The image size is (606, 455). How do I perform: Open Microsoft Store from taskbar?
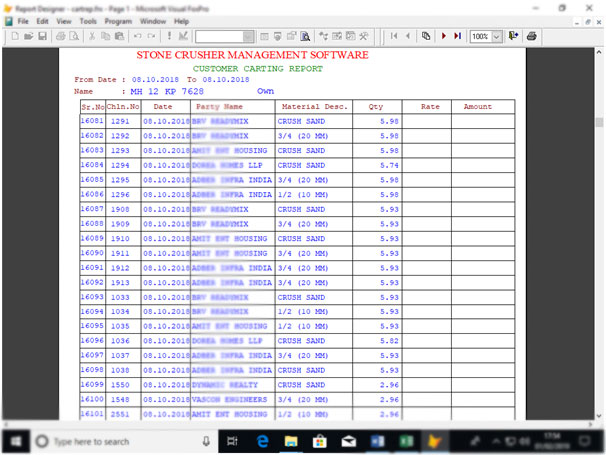pos(320,441)
